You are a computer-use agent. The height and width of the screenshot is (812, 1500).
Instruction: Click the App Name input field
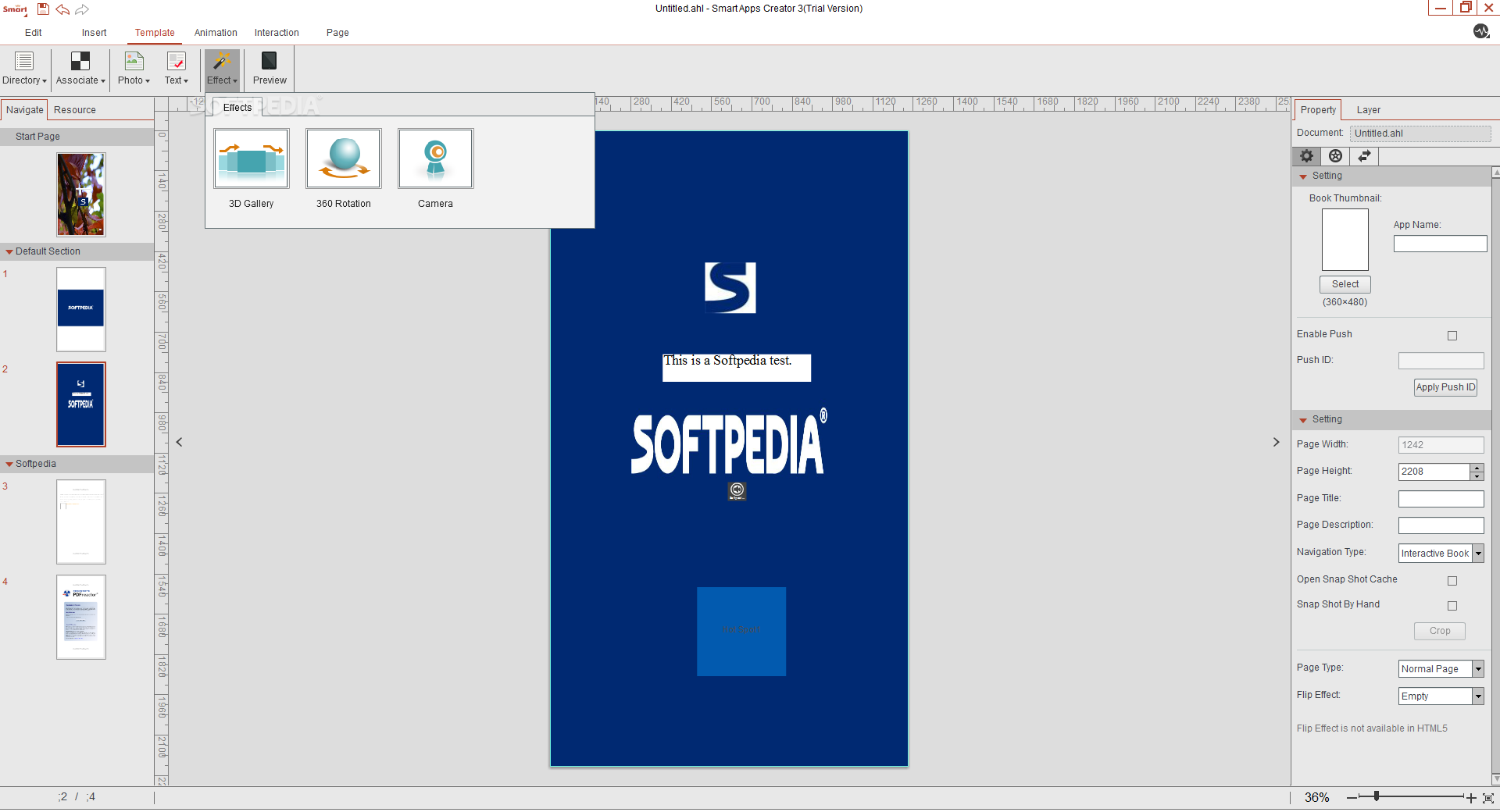(x=1440, y=244)
